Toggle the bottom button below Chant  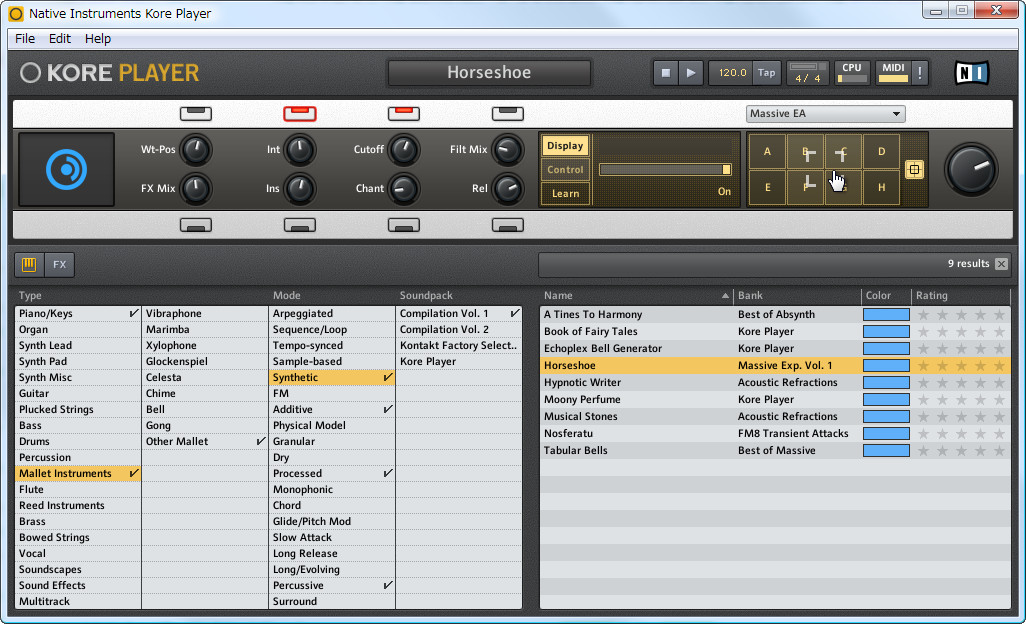coord(404,226)
